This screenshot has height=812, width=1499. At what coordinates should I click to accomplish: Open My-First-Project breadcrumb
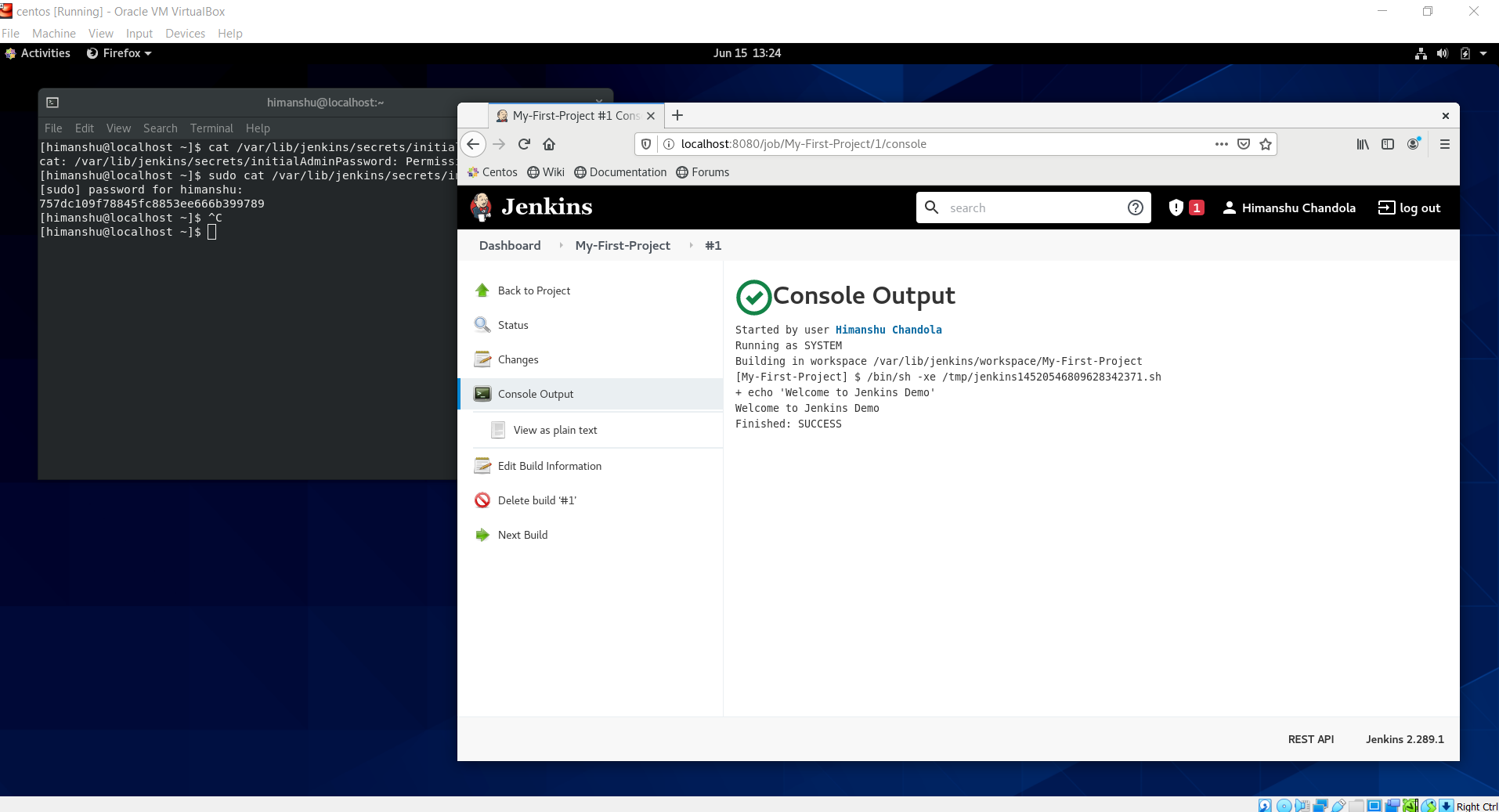[x=623, y=245]
